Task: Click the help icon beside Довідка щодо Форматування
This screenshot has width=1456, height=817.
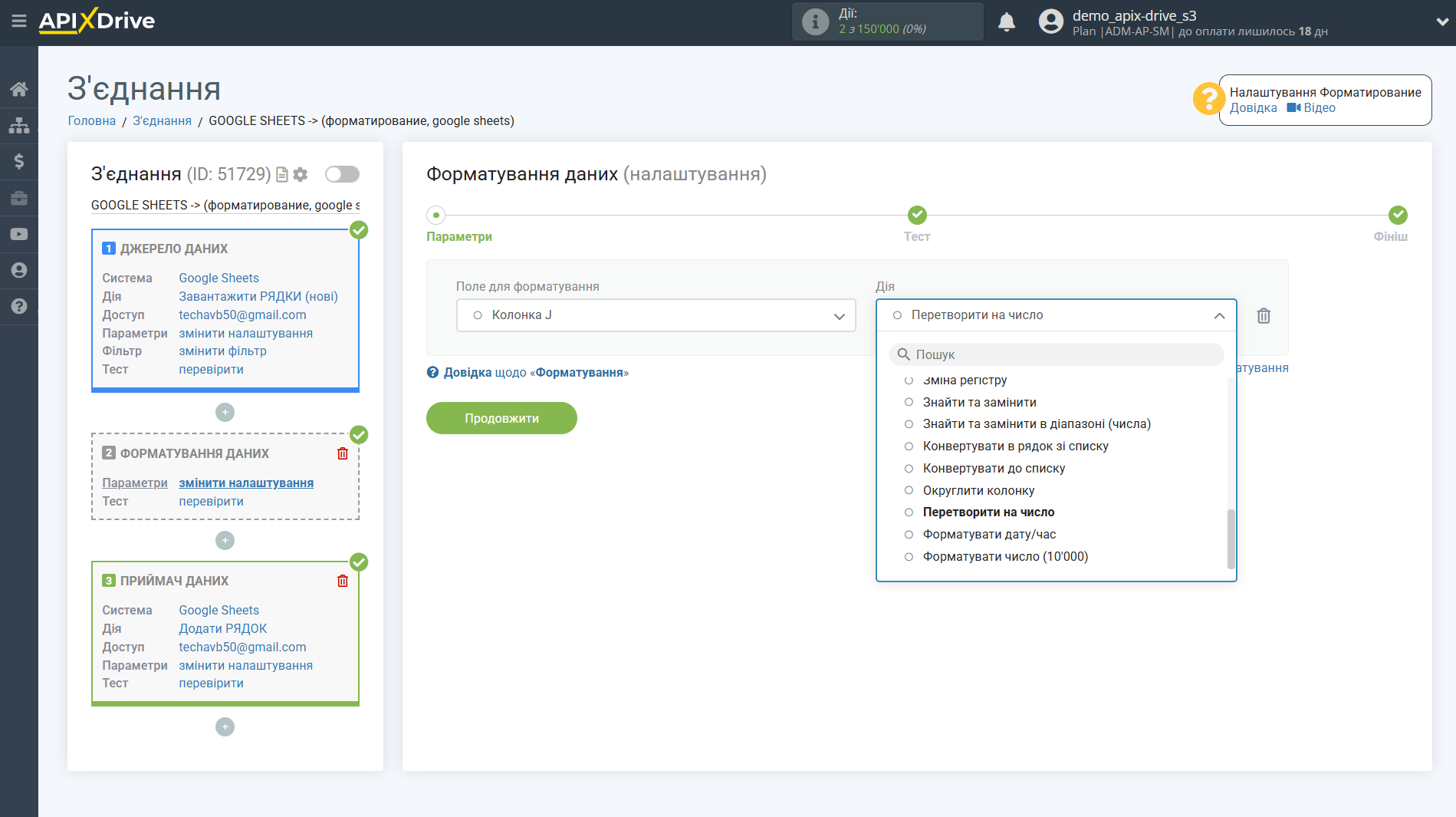Action: tap(433, 373)
